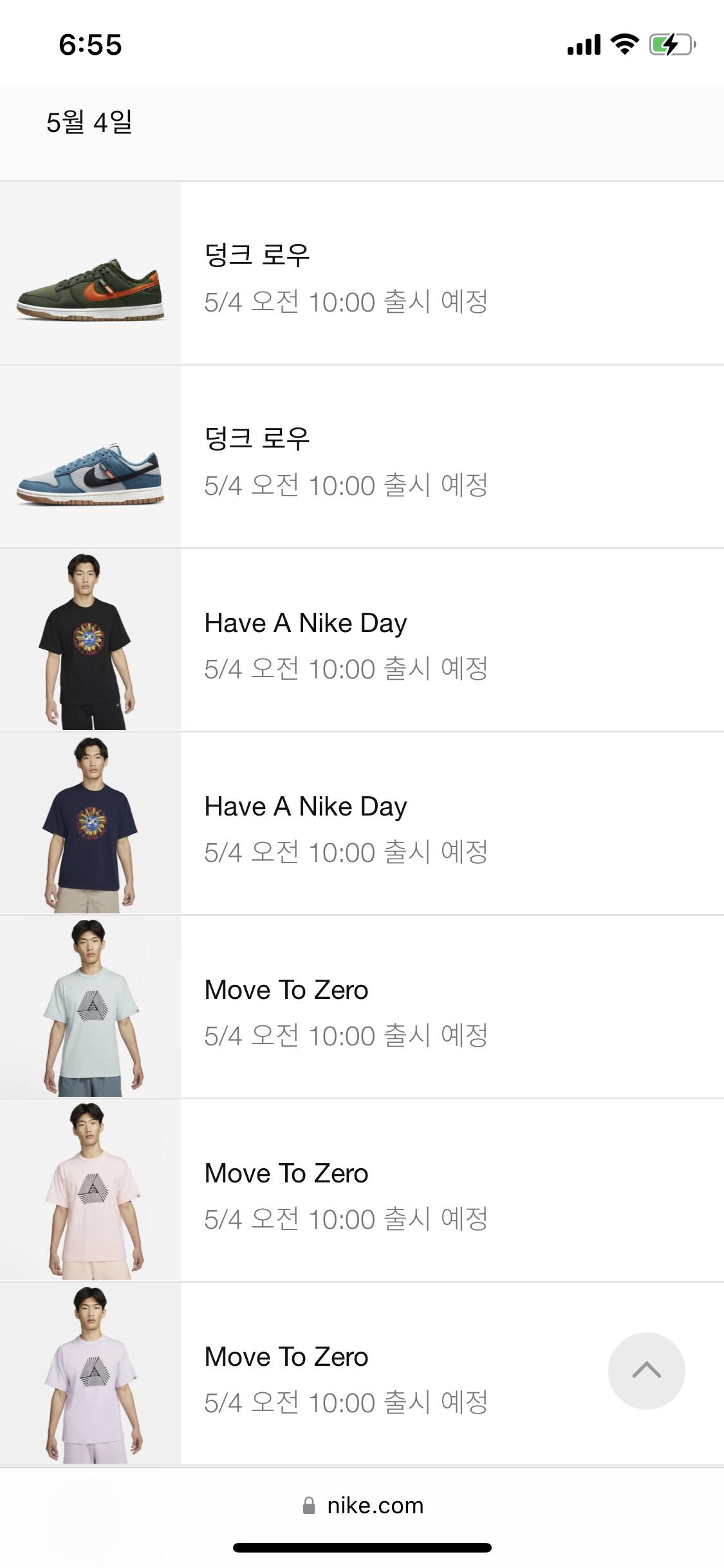This screenshot has width=724, height=1568.
Task: Tap the Wi-Fi status icon
Action: point(624,44)
